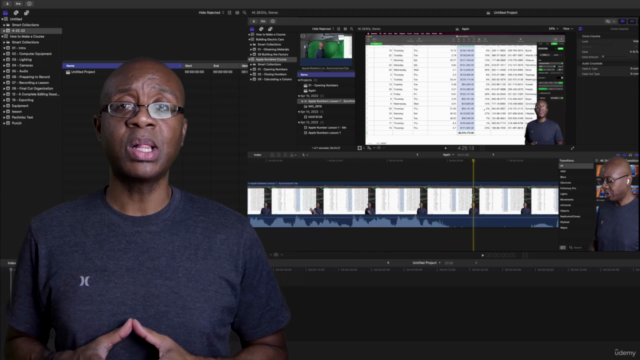Select the Objects transitions category
The image size is (640, 360).
pos(565,211)
